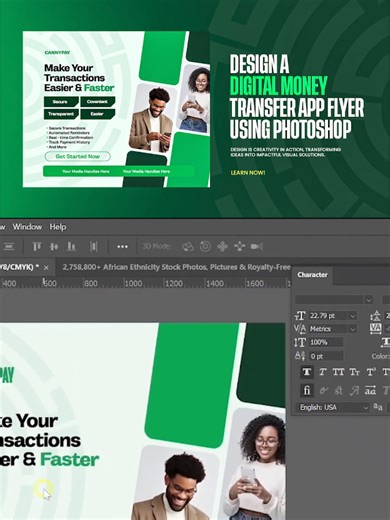The height and width of the screenshot is (520, 390).
Task: Open the Window menu
Action: 27,227
